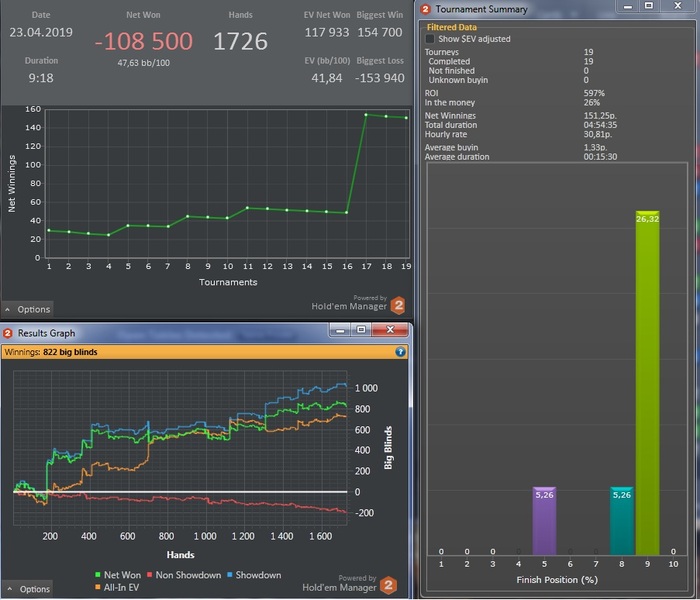
Task: Select the purple finish position 5 bar
Action: [x=544, y=521]
